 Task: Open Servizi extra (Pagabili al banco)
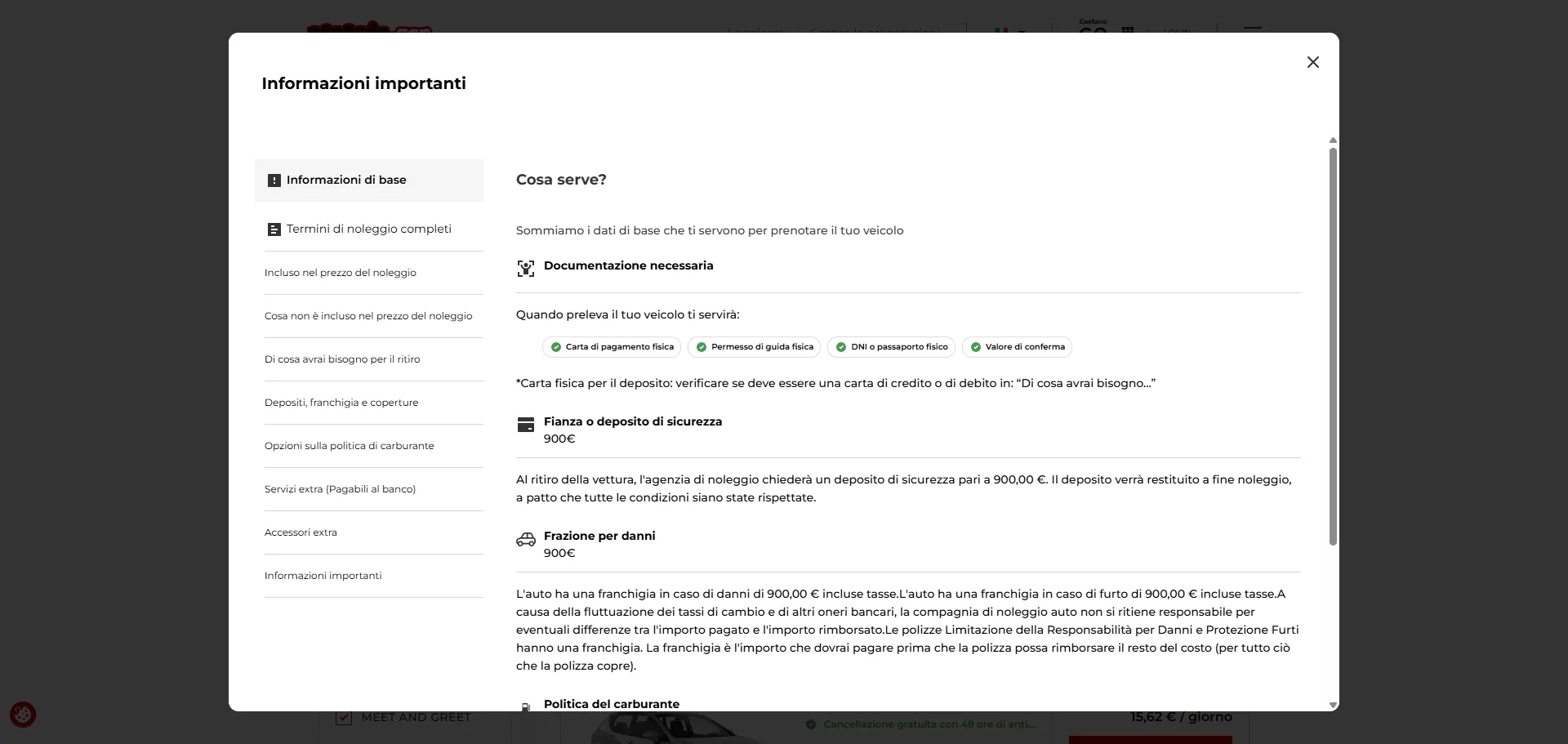tap(340, 489)
